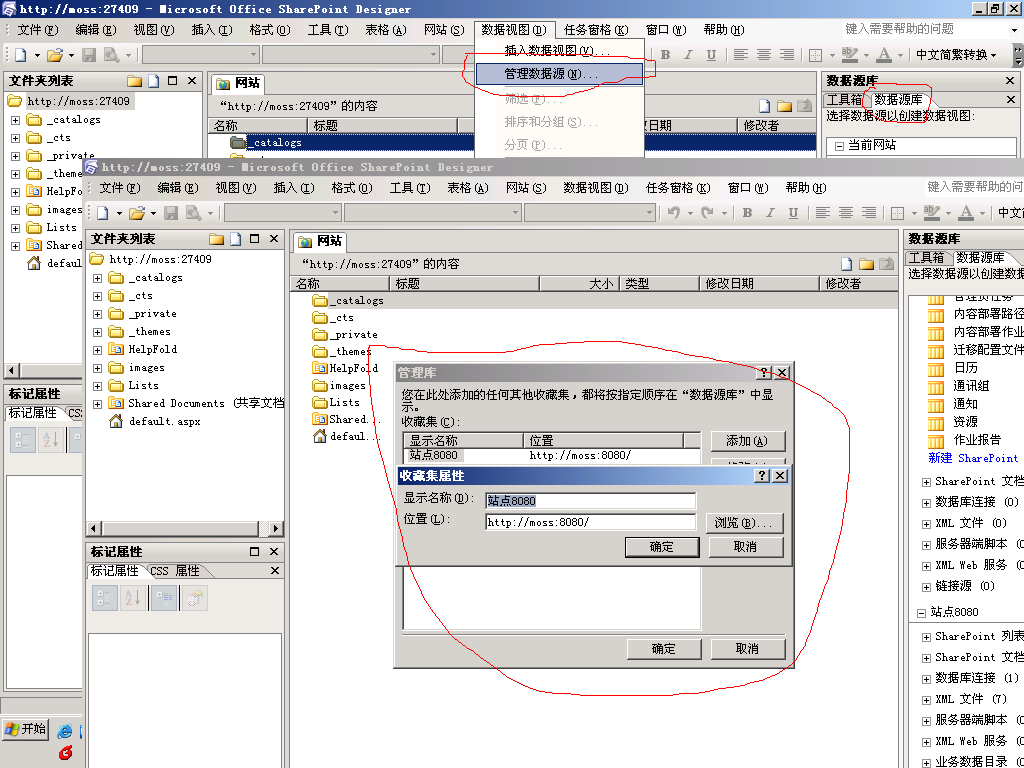Screen dimensions: 1024x768
Task: Click the help question mark in 收藏集属性 dialog
Action: pos(761,475)
